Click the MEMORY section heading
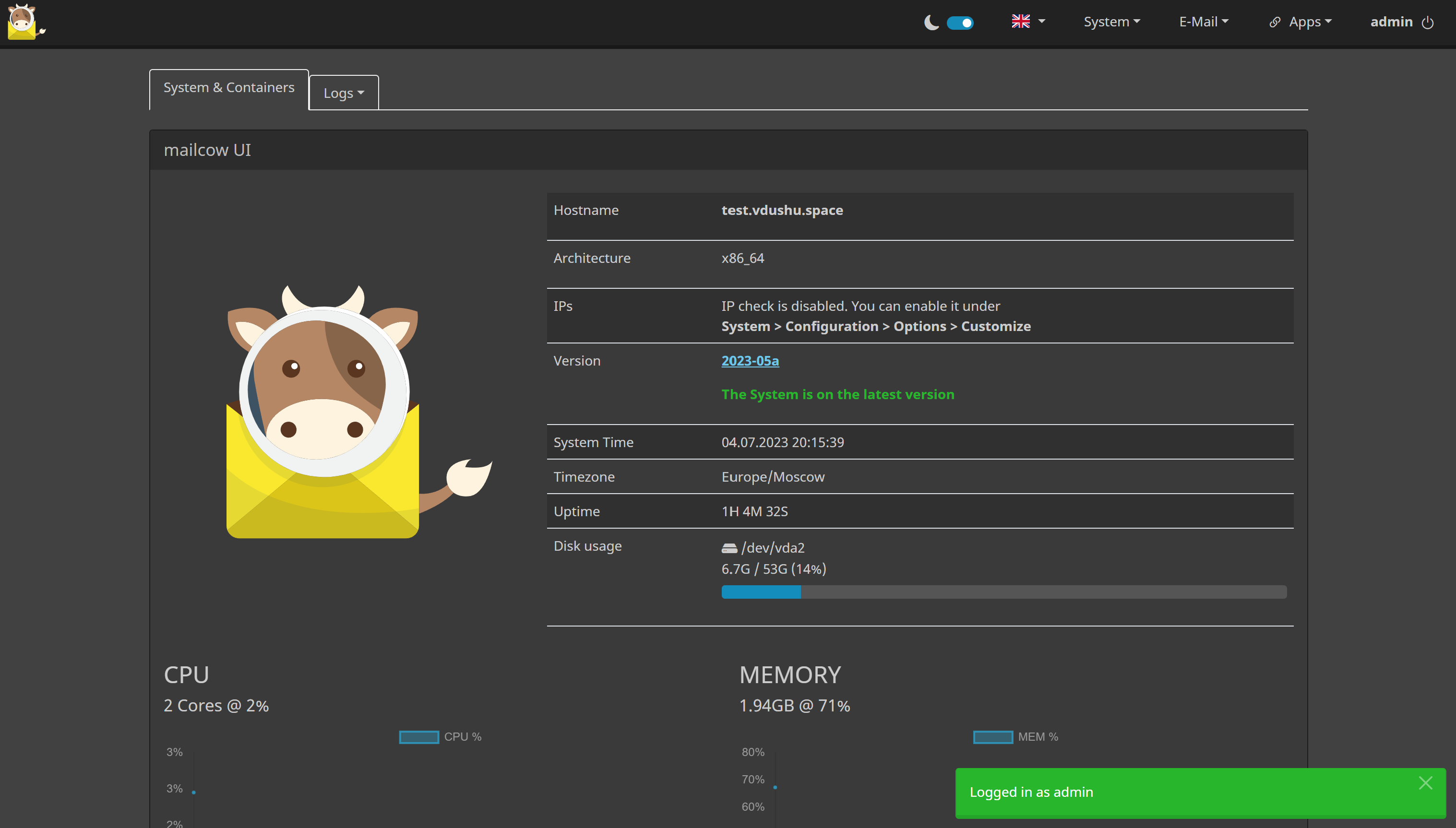This screenshot has height=828, width=1456. [x=790, y=675]
